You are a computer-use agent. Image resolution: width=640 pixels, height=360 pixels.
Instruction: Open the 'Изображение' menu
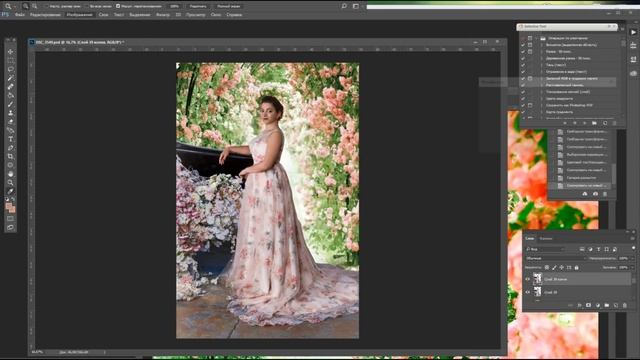pos(80,15)
